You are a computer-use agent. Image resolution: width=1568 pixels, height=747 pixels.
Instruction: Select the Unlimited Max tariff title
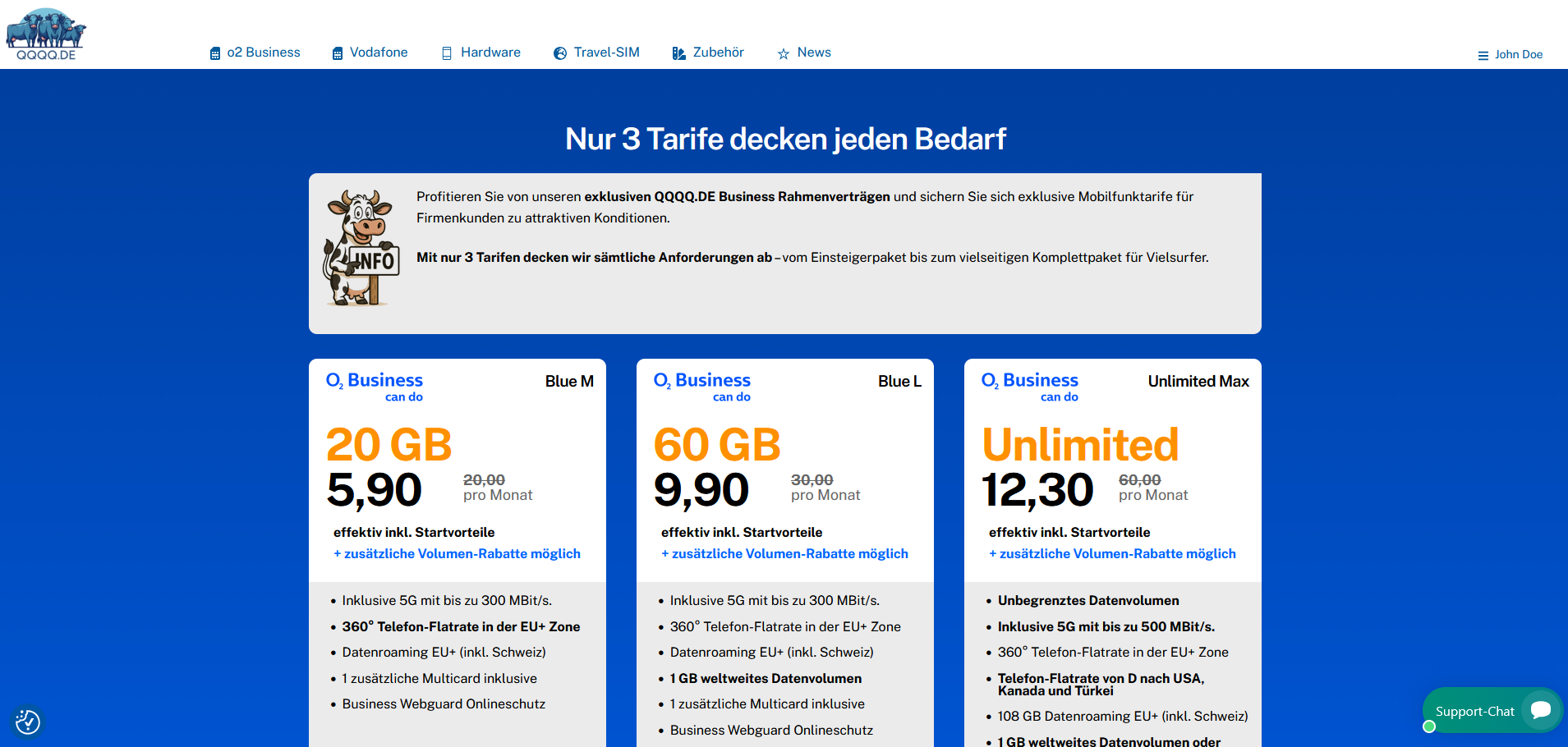(x=1198, y=382)
